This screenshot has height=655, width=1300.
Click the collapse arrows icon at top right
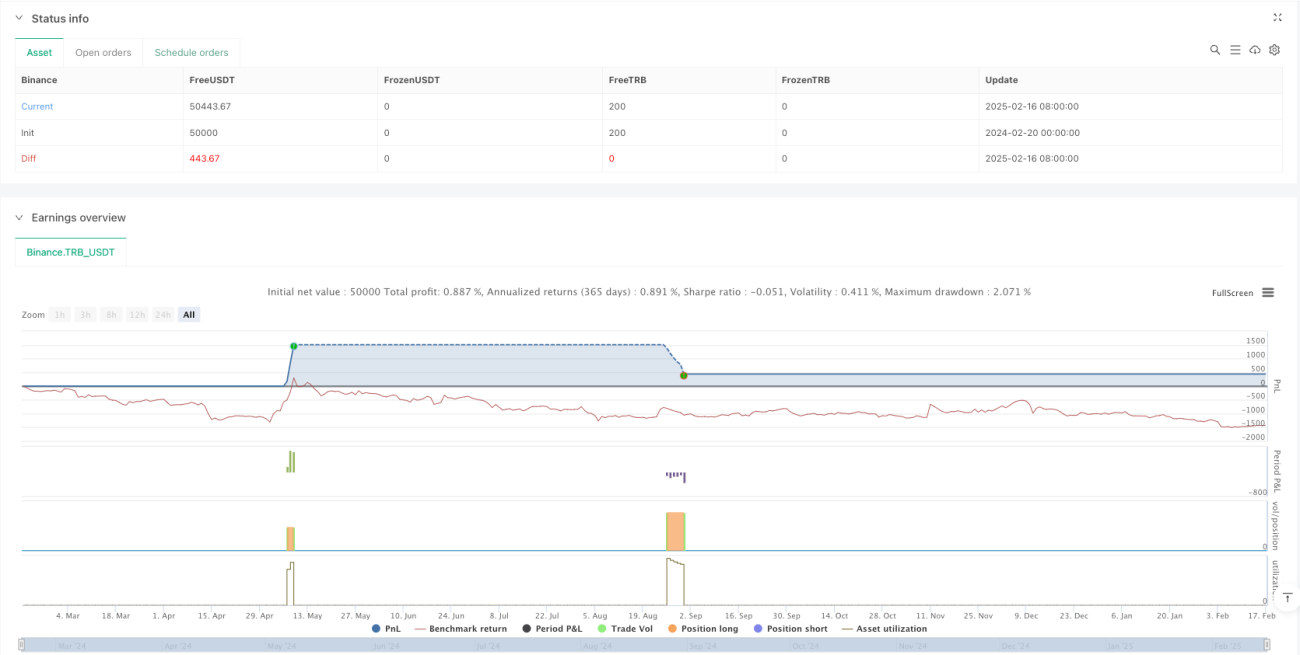(1277, 17)
